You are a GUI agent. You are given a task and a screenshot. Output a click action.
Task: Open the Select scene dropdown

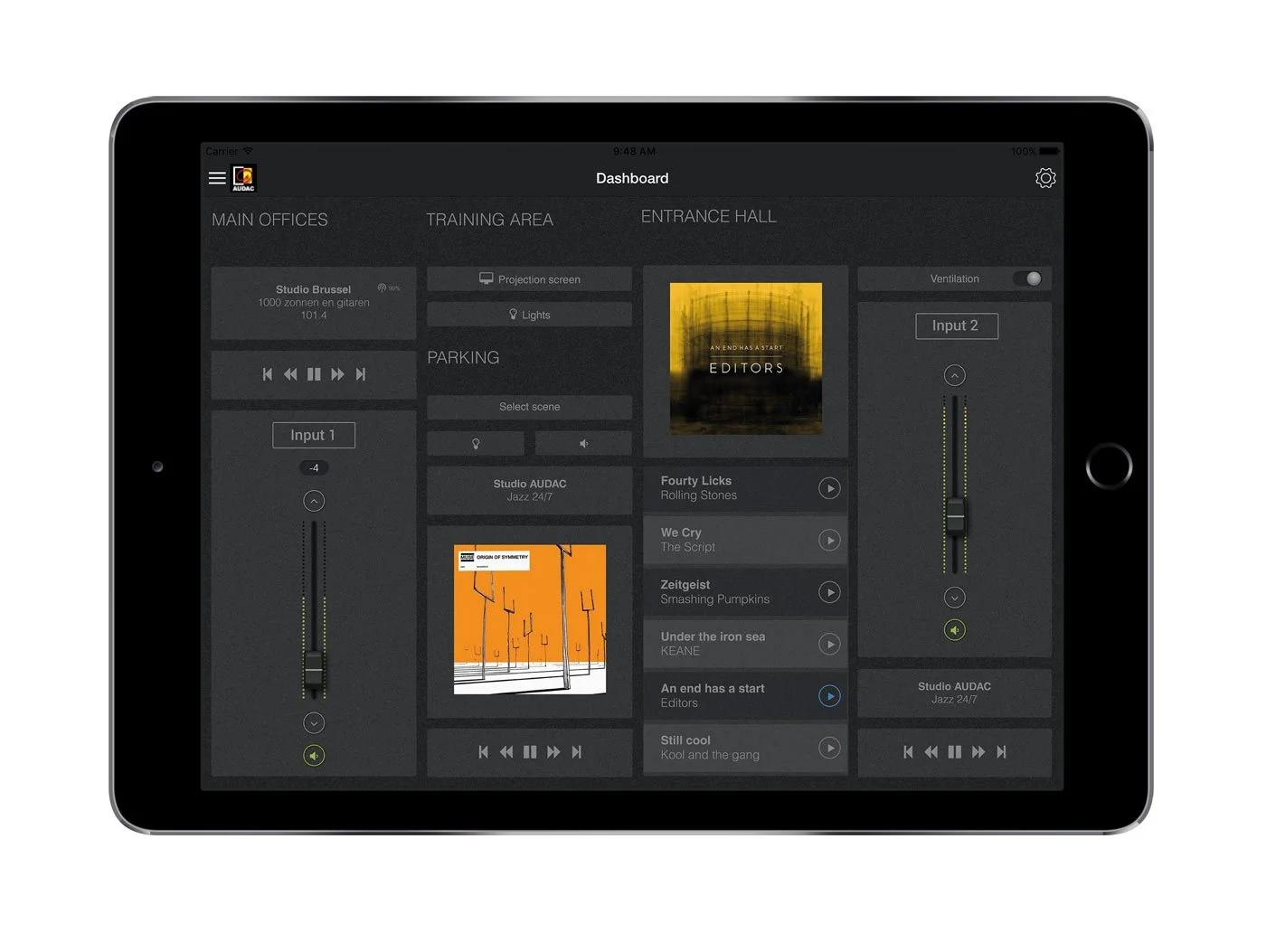click(530, 407)
